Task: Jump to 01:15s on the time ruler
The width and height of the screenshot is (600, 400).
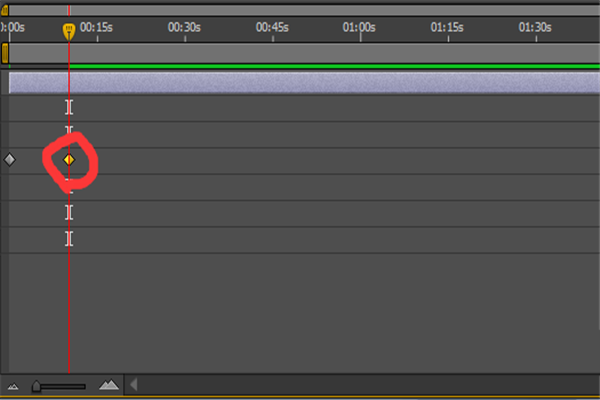Action: point(447,28)
